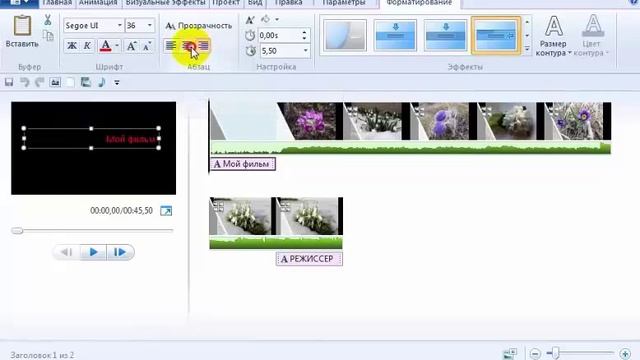This screenshot has height=360, width=640.
Task: Click the full screen preview icon
Action: 166,211
